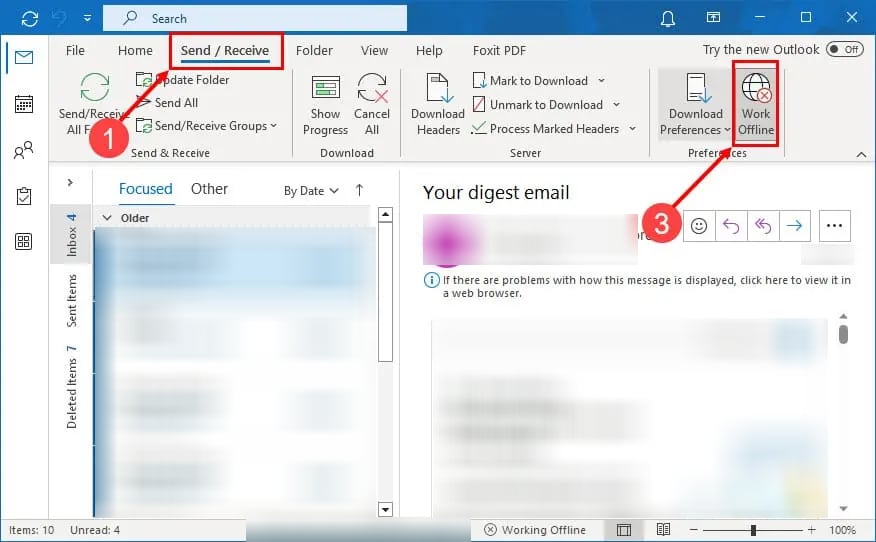Click message list scroll down arrow

(x=385, y=510)
